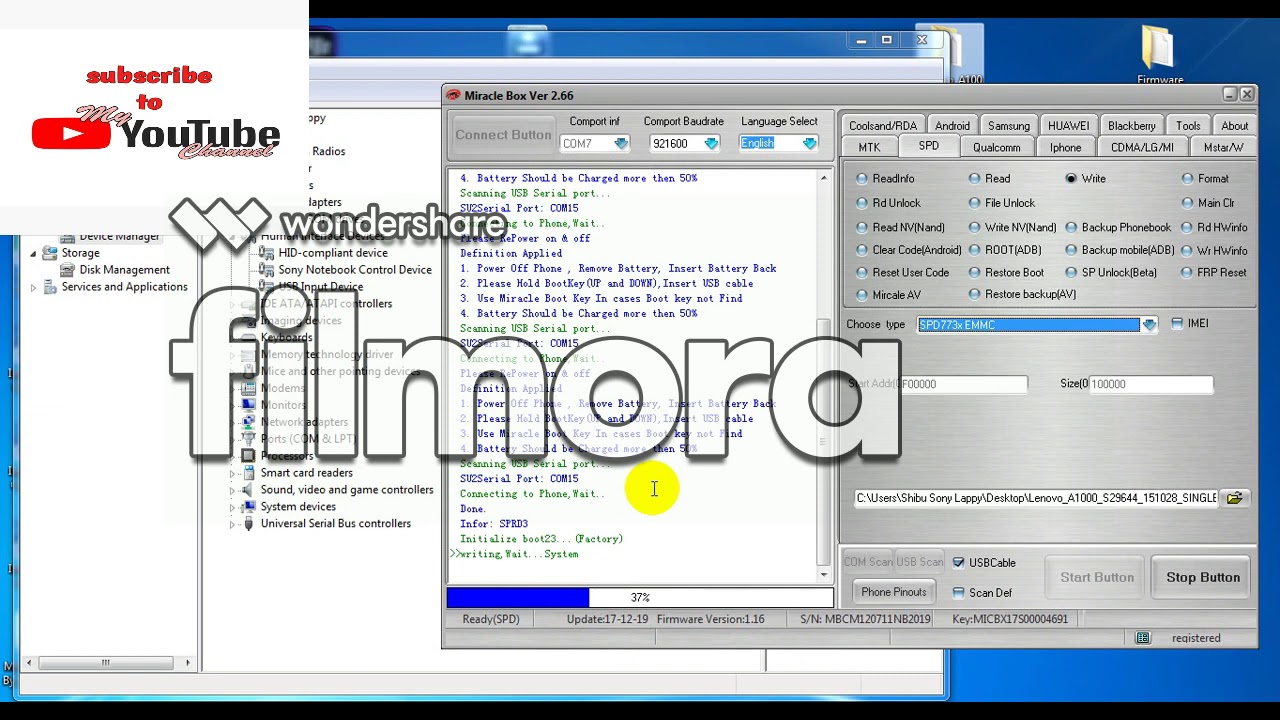Open the Firmware folder on desktop
The height and width of the screenshot is (720, 1280).
pos(1160,55)
